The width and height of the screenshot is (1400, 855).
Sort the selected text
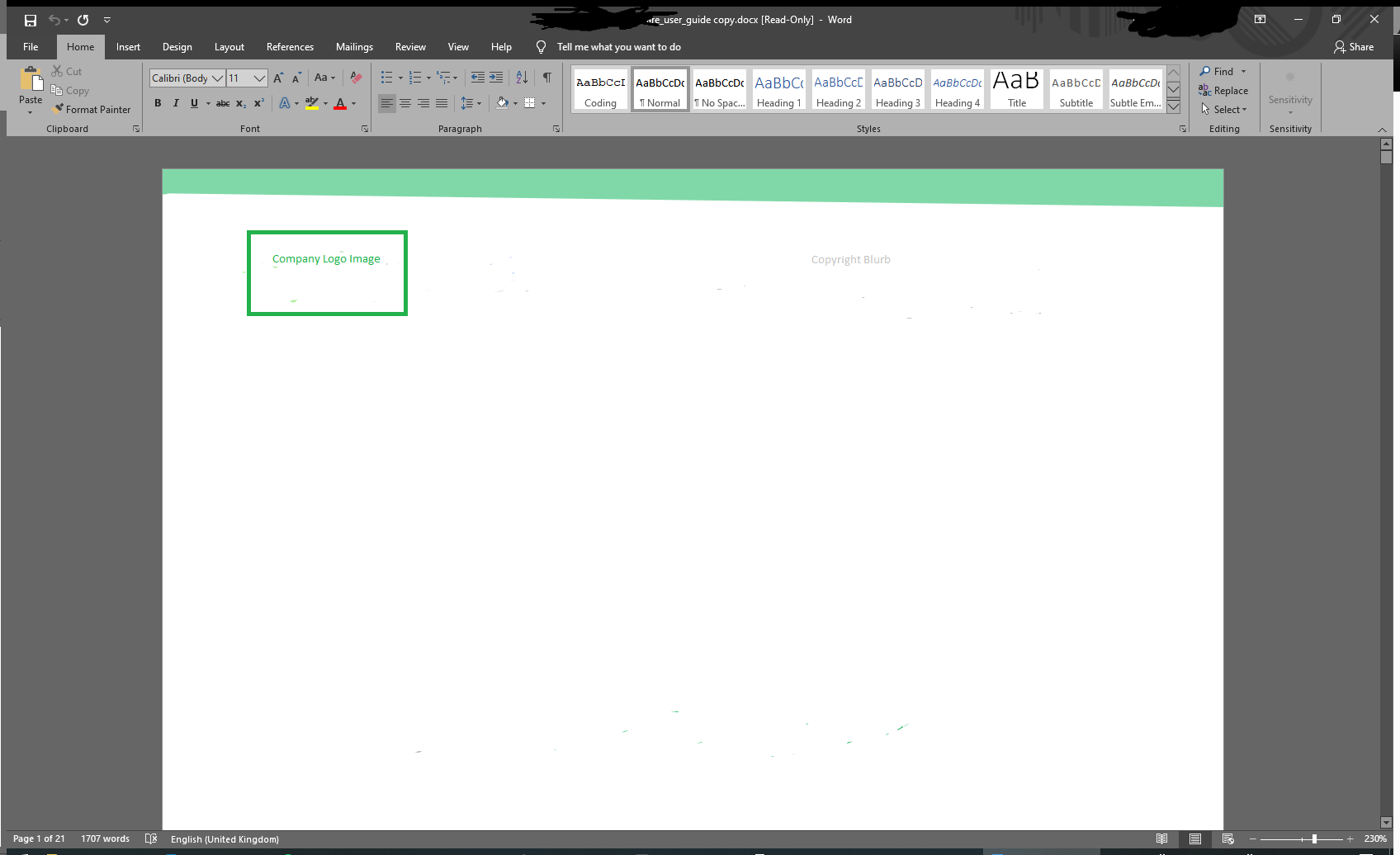522,78
